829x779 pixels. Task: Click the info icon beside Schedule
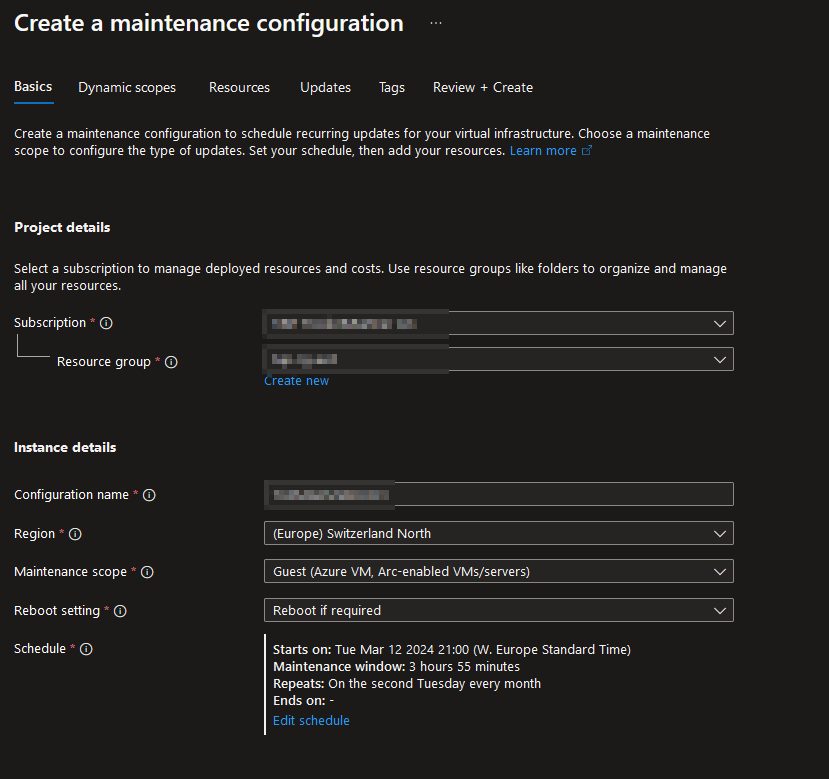86,649
